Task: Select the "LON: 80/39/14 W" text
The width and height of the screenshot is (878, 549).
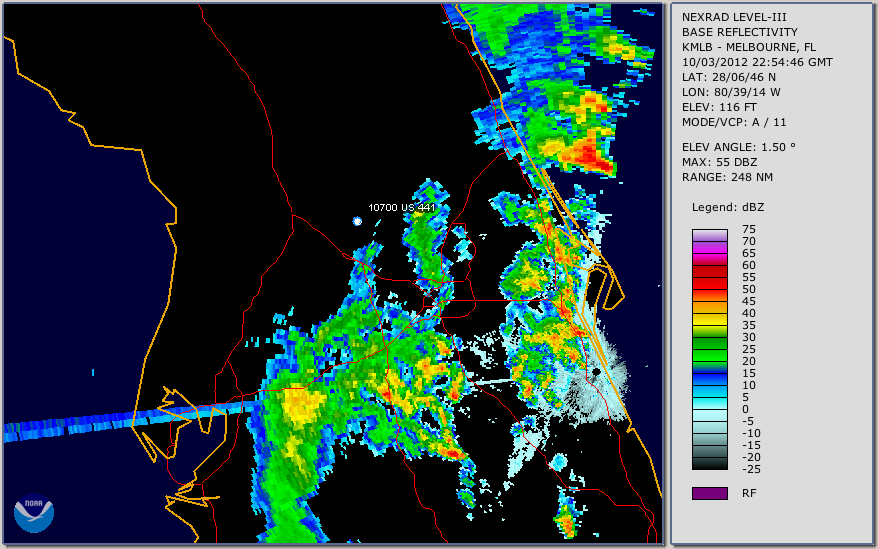Action: 731,92
